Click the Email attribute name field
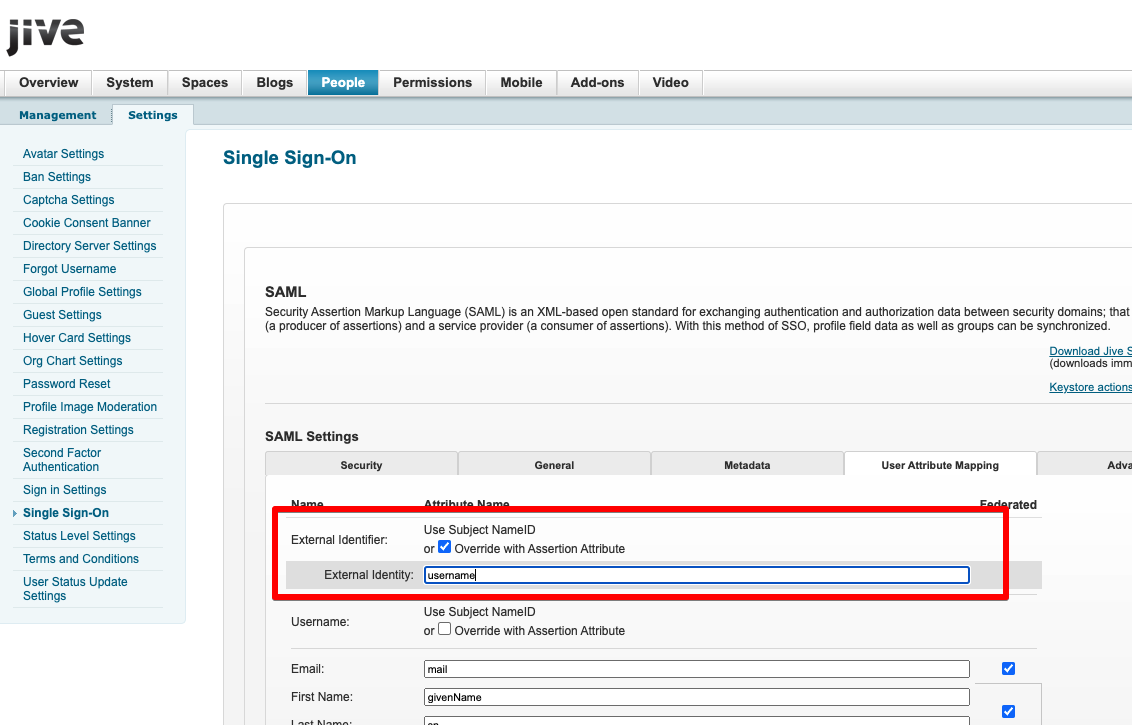 coord(697,669)
